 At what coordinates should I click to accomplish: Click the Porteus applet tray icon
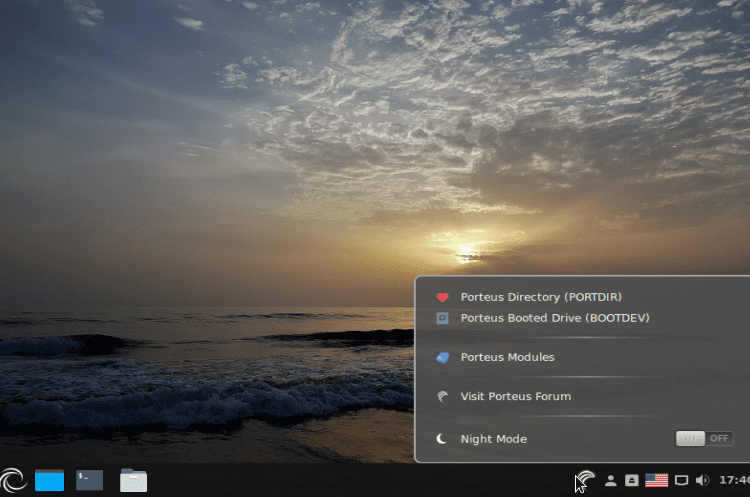(x=586, y=480)
